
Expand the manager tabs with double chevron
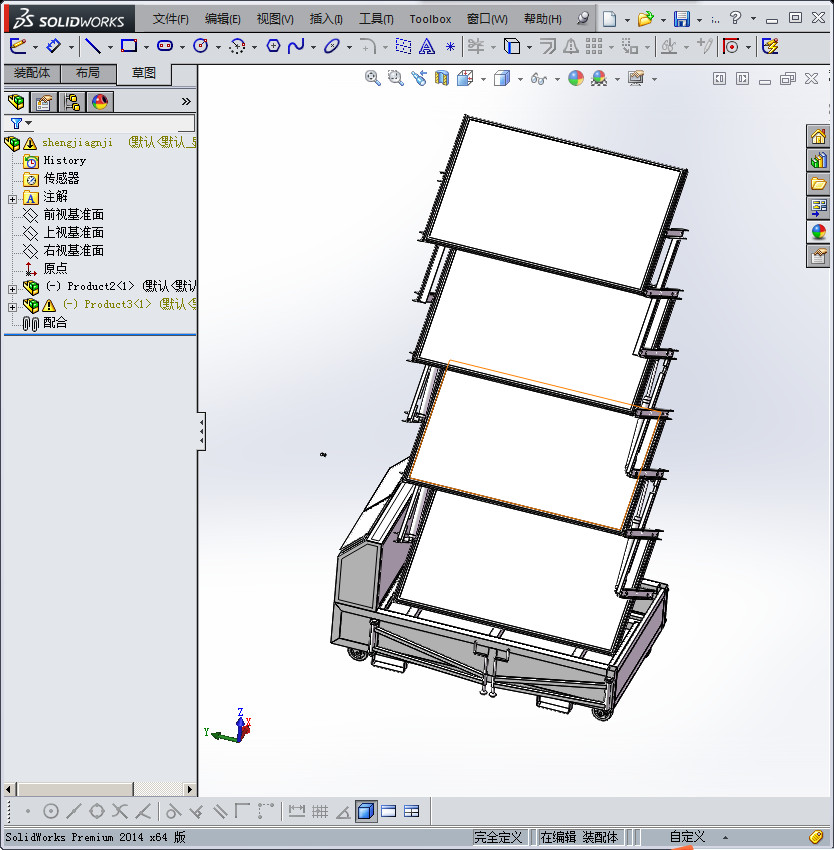click(x=186, y=101)
